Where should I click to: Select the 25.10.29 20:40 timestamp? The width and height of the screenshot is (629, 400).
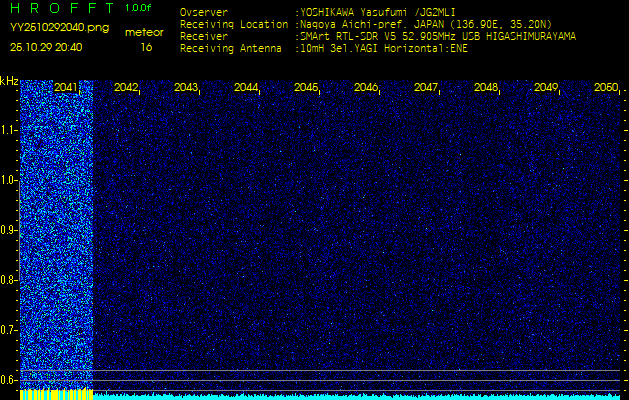click(x=46, y=47)
